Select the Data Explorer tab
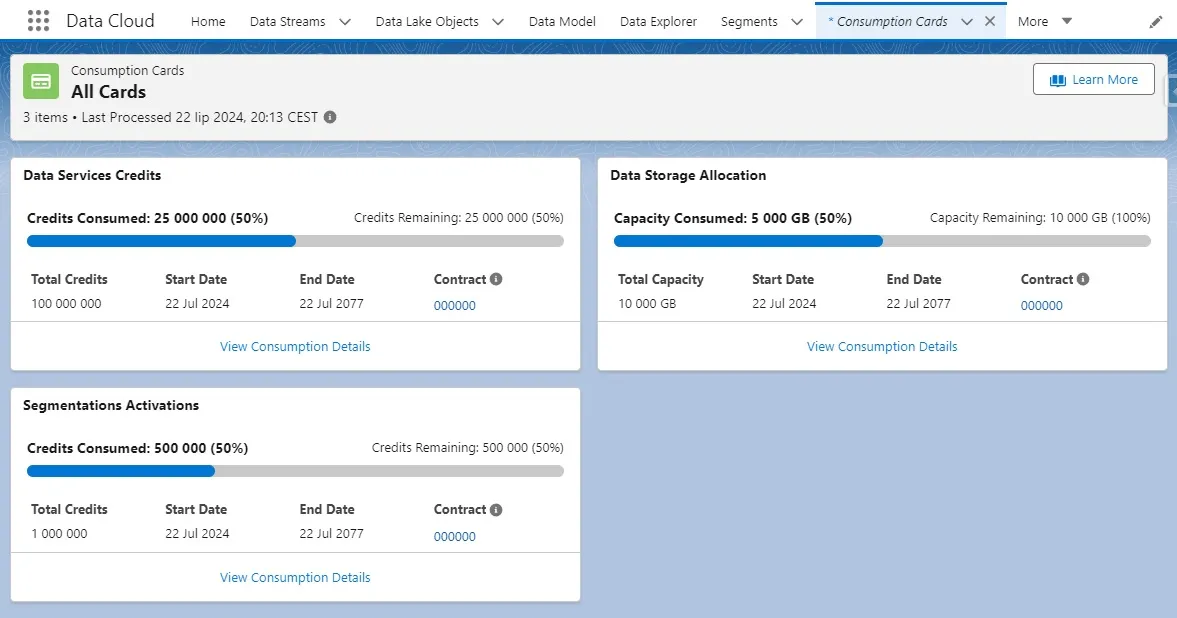The width and height of the screenshot is (1177, 618). [658, 20]
